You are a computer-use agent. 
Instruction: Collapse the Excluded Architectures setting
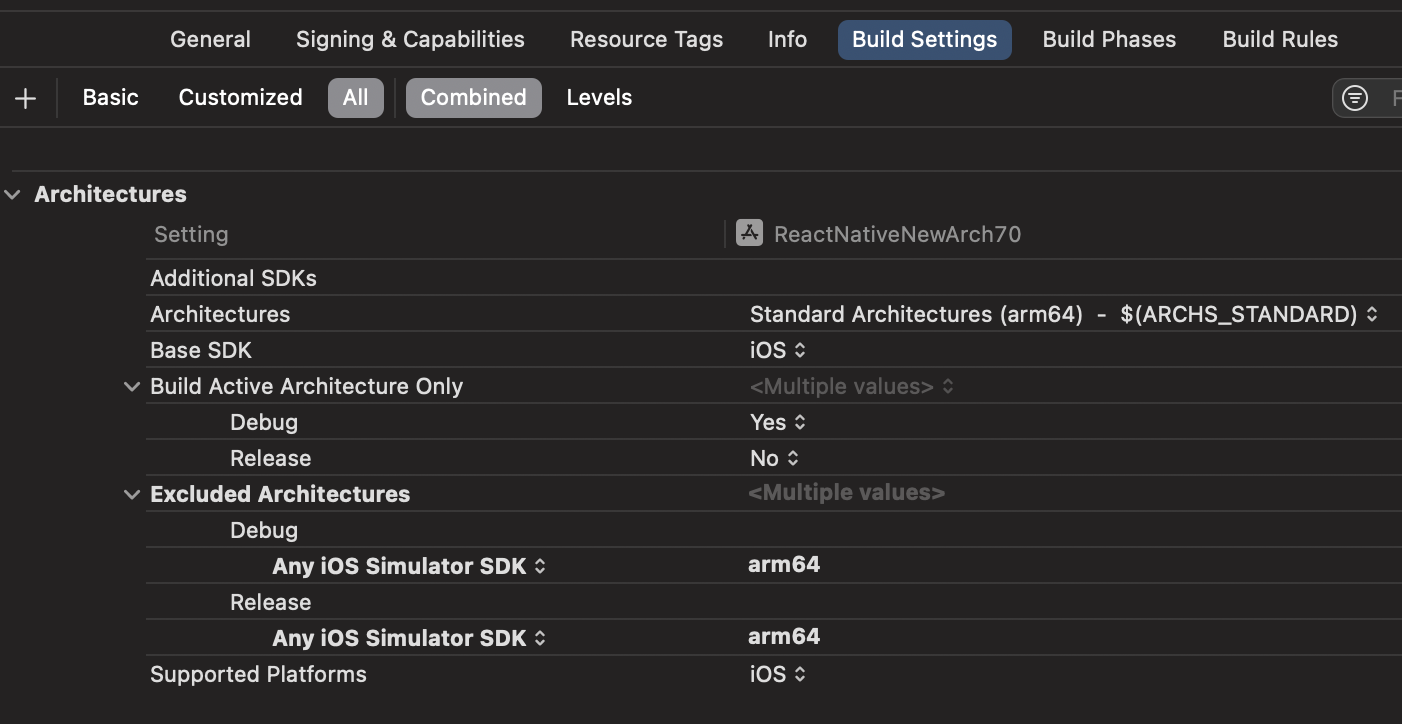tap(131, 493)
